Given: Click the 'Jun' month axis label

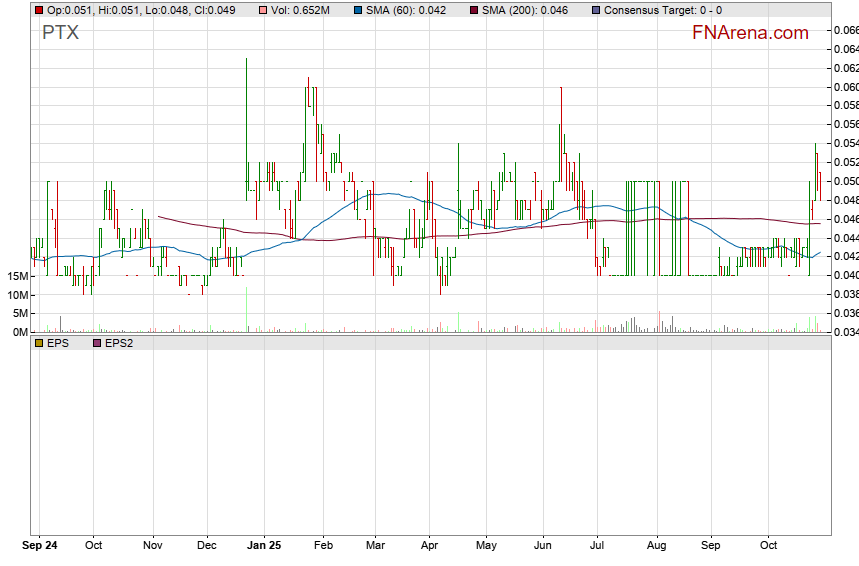Looking at the screenshot, I should pyautogui.click(x=544, y=546).
